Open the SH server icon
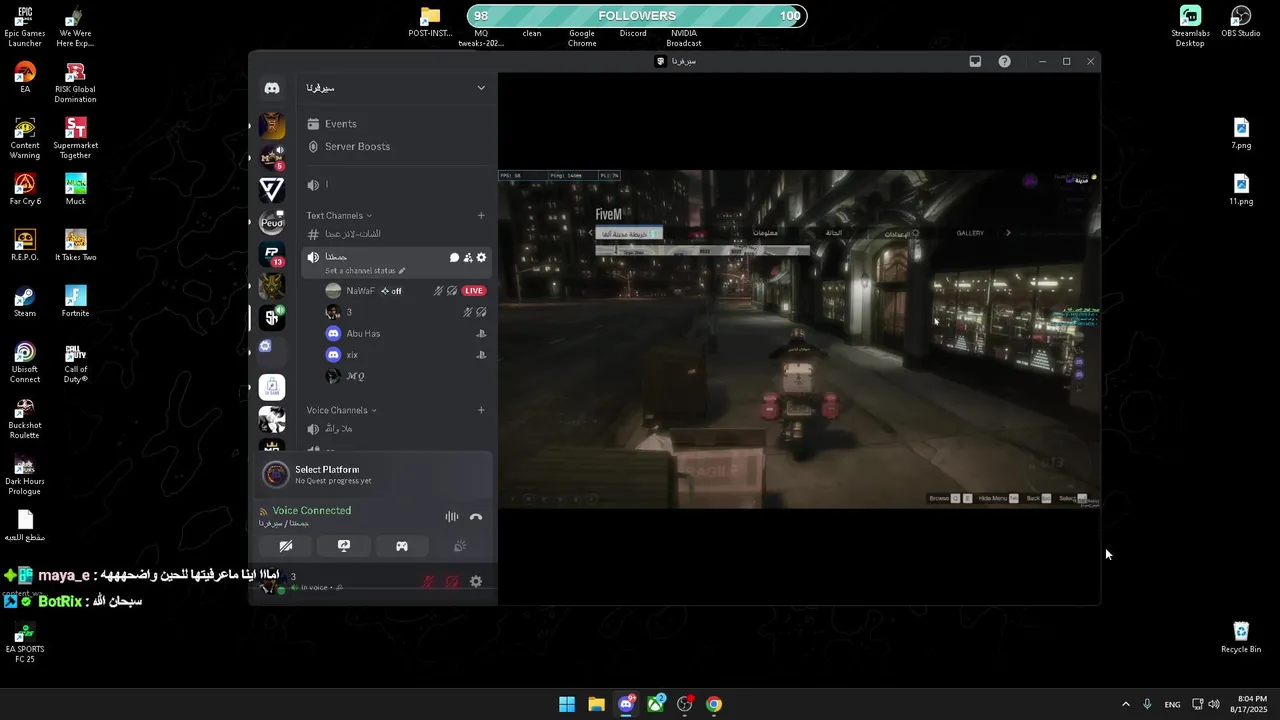This screenshot has width=1280, height=720. point(272,318)
